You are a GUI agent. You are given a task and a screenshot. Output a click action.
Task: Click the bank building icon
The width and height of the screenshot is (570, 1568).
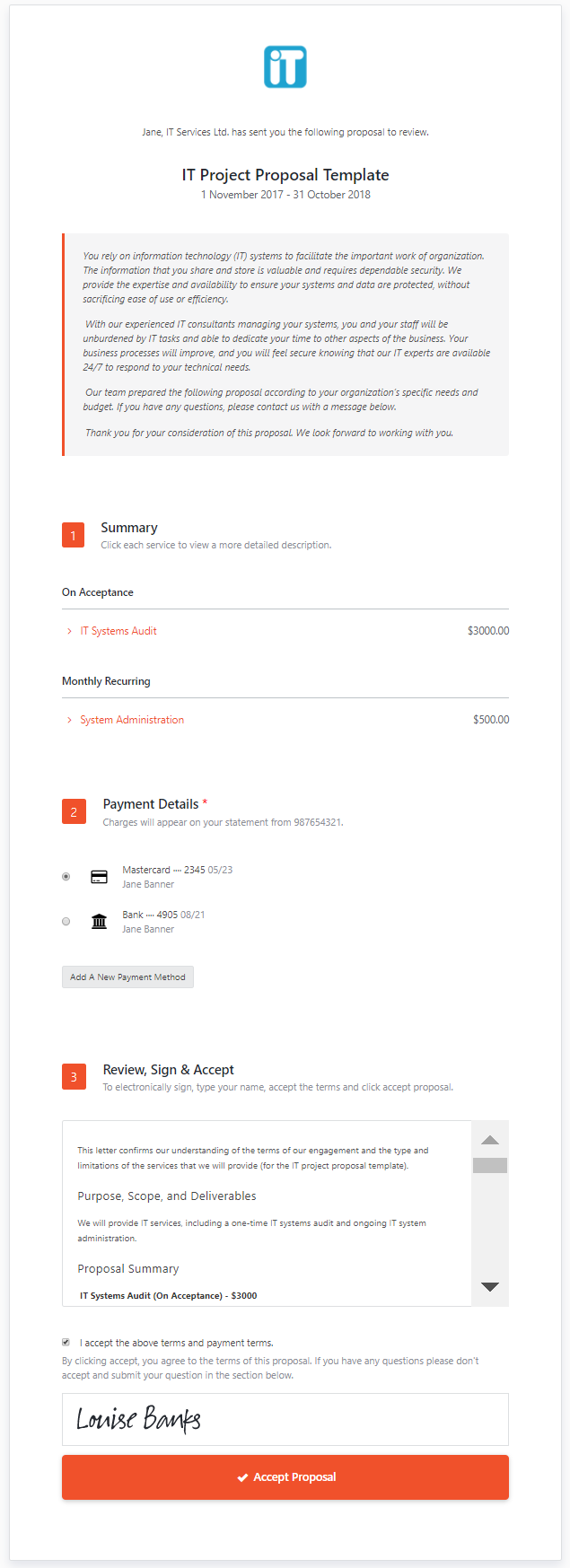(100, 921)
